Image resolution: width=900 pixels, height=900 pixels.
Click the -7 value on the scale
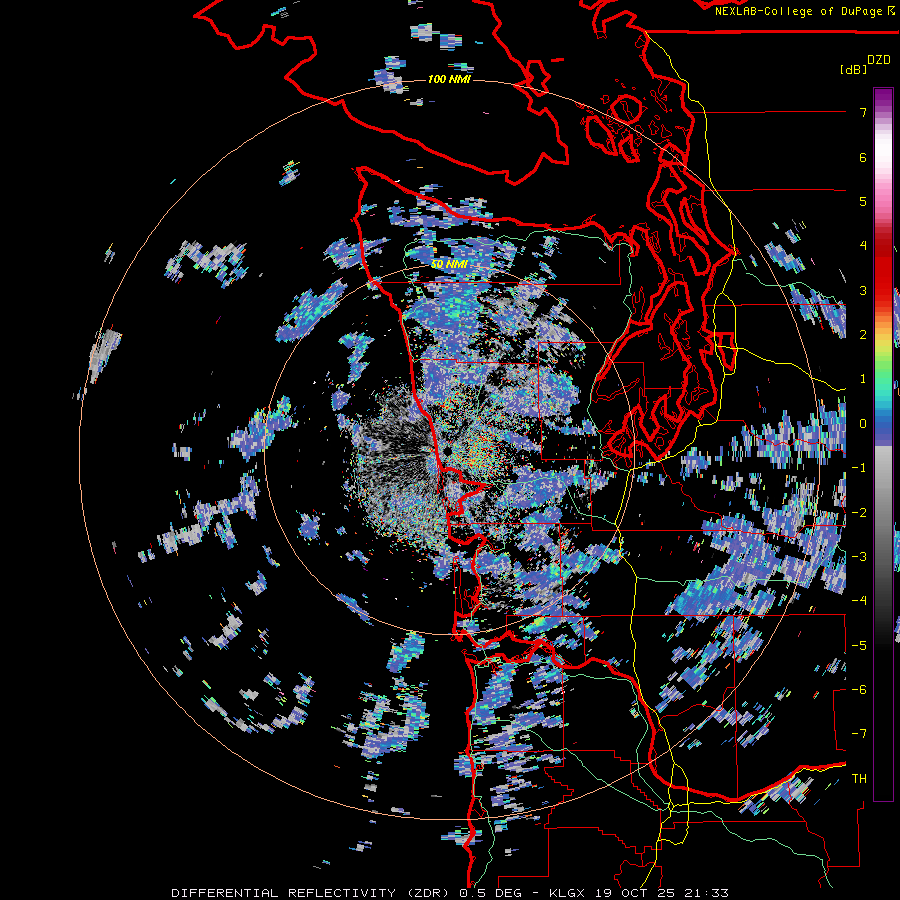pos(859,734)
